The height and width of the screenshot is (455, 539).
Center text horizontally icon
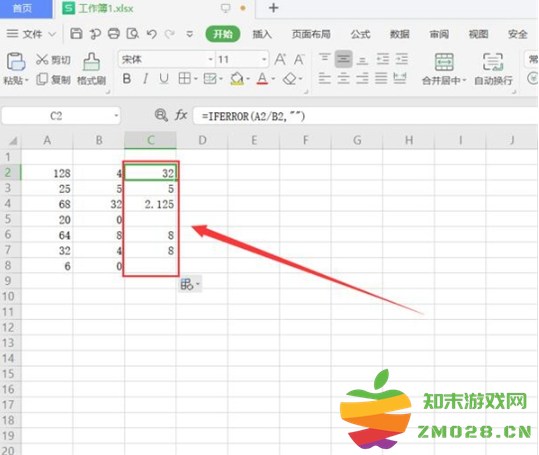[343, 79]
